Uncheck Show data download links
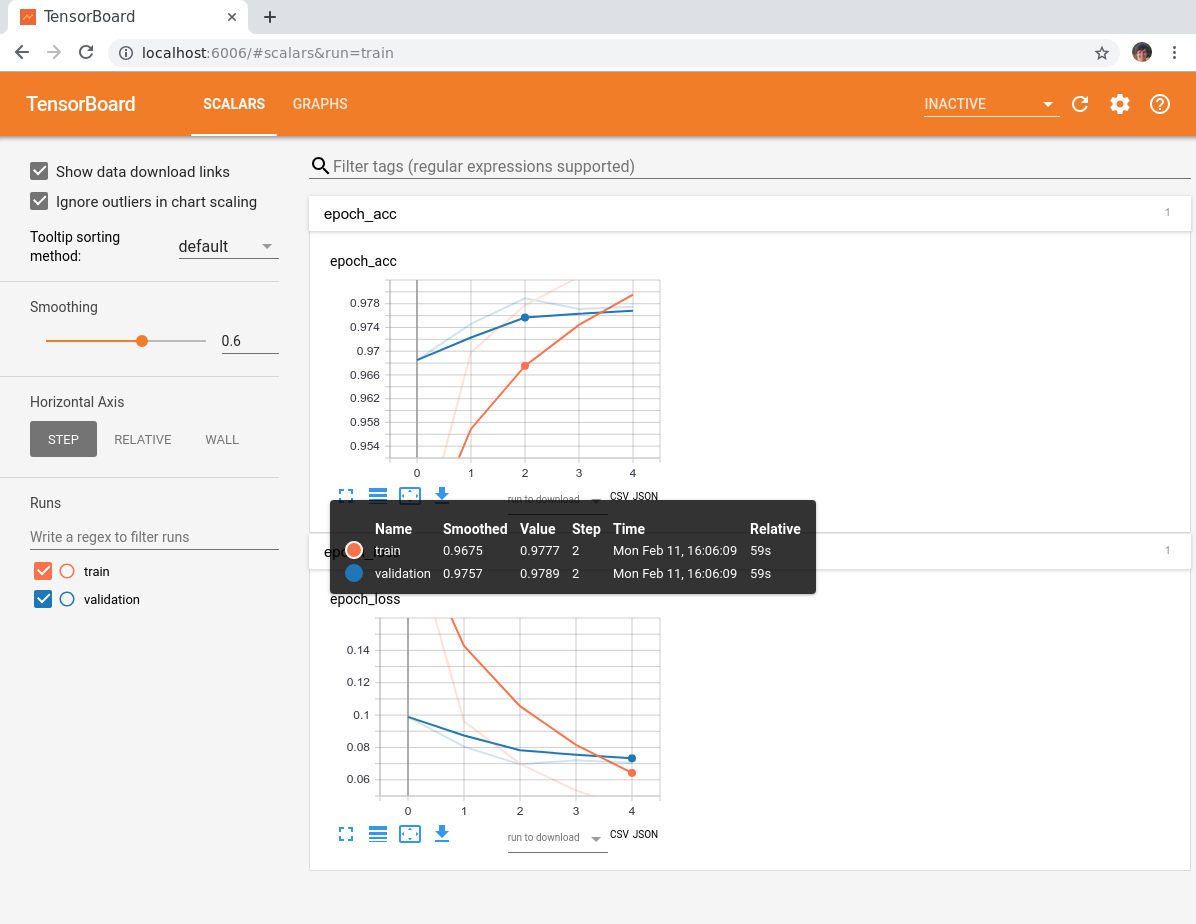The height and width of the screenshot is (924, 1196). pyautogui.click(x=39, y=171)
